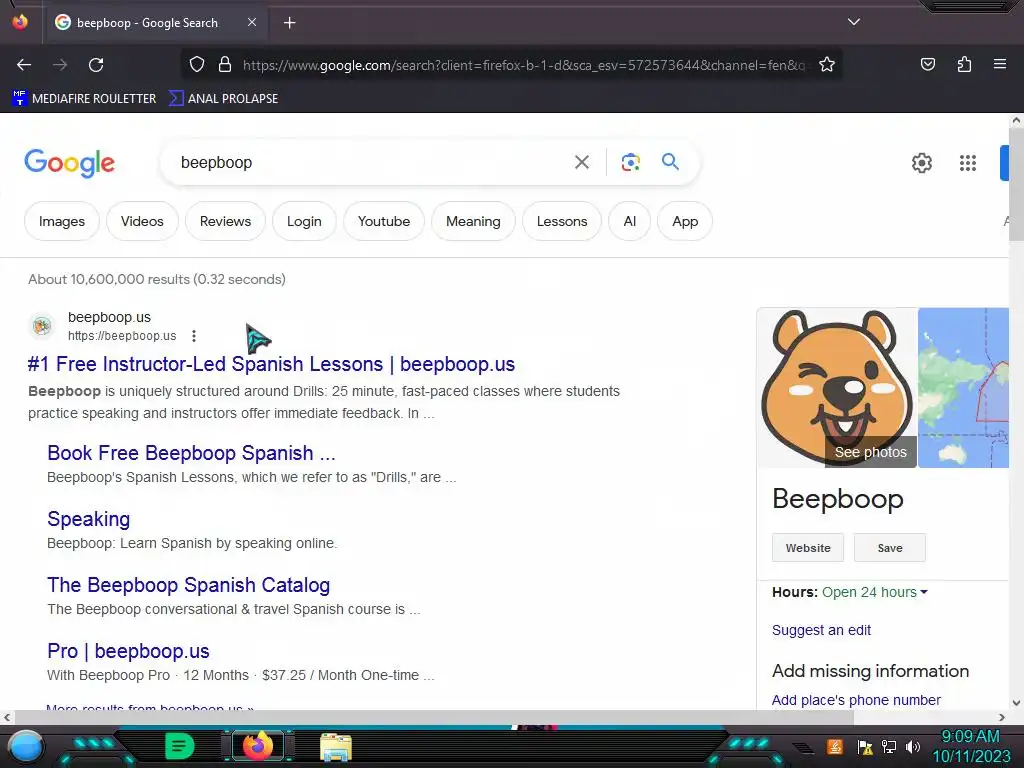Viewport: 1024px width, 768px height.
Task: Open the Firefox hamburger application menu
Action: click(x=1000, y=64)
